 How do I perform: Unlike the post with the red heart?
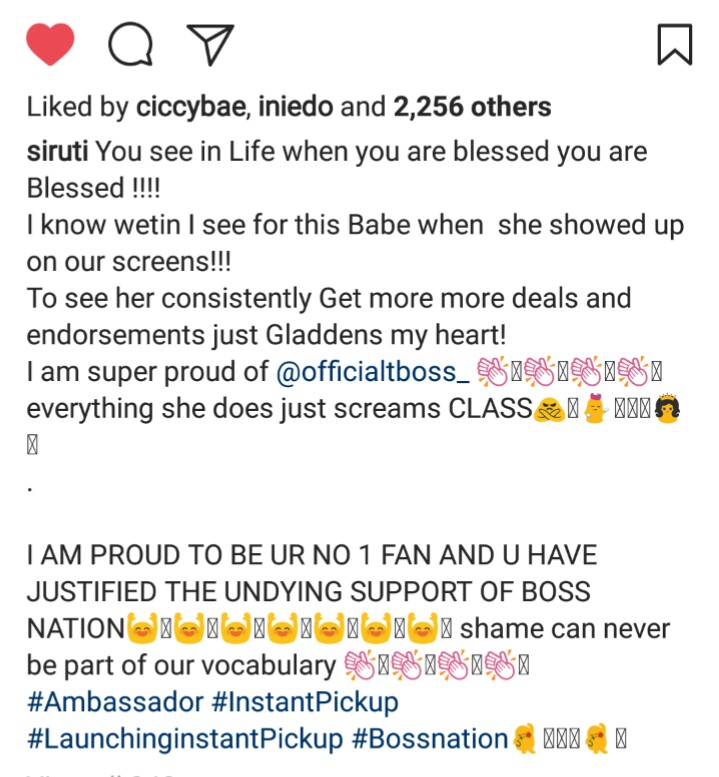point(49,45)
